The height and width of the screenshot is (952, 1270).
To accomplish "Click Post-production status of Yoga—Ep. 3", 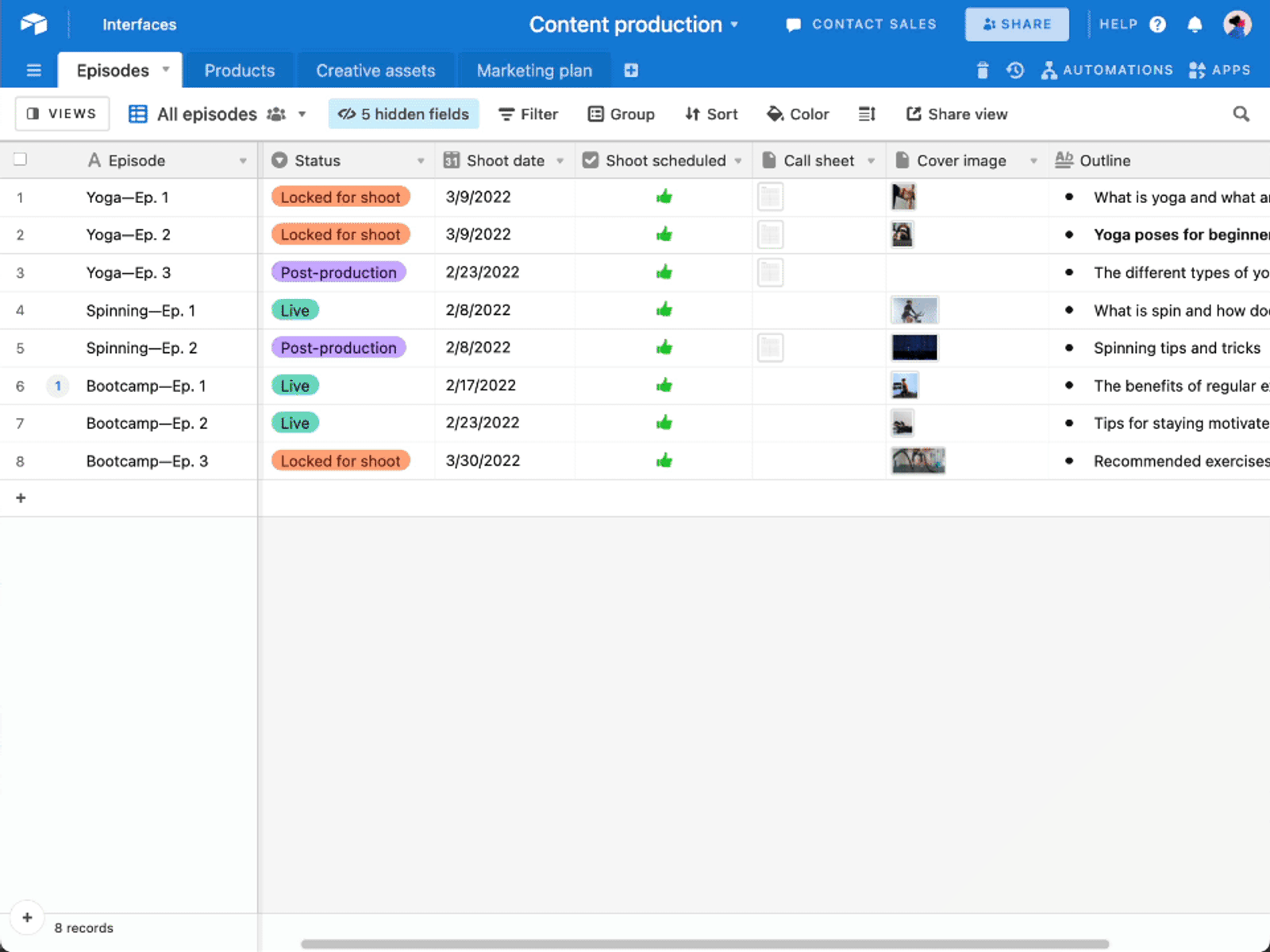I will [x=339, y=272].
